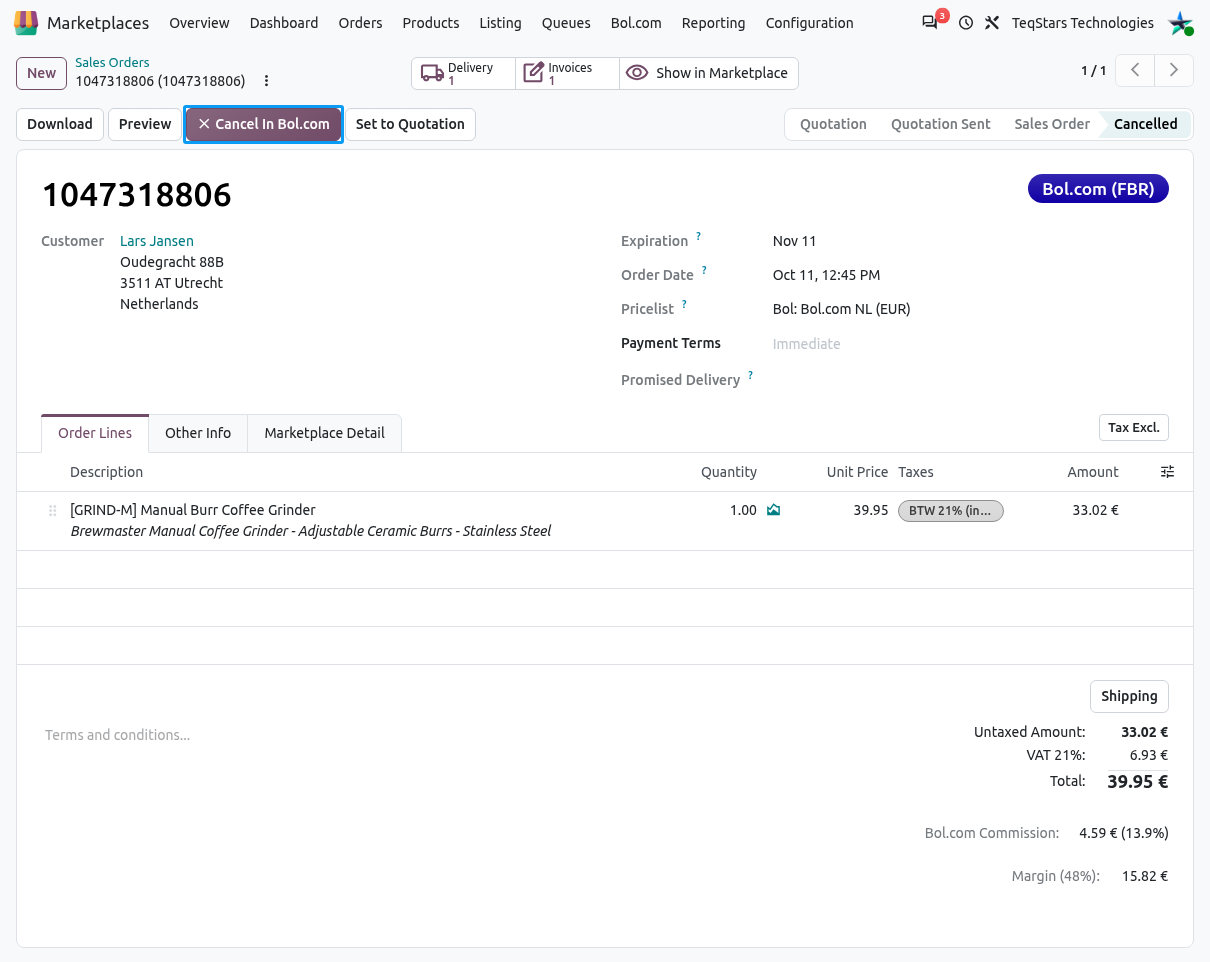The height and width of the screenshot is (962, 1210).
Task: Click Set to Quotation button
Action: click(x=410, y=124)
